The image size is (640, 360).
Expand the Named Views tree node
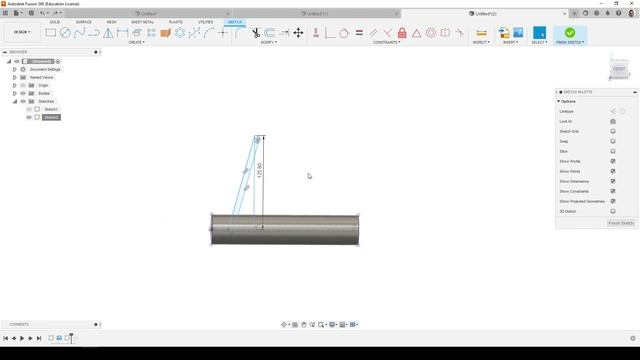tap(15, 77)
